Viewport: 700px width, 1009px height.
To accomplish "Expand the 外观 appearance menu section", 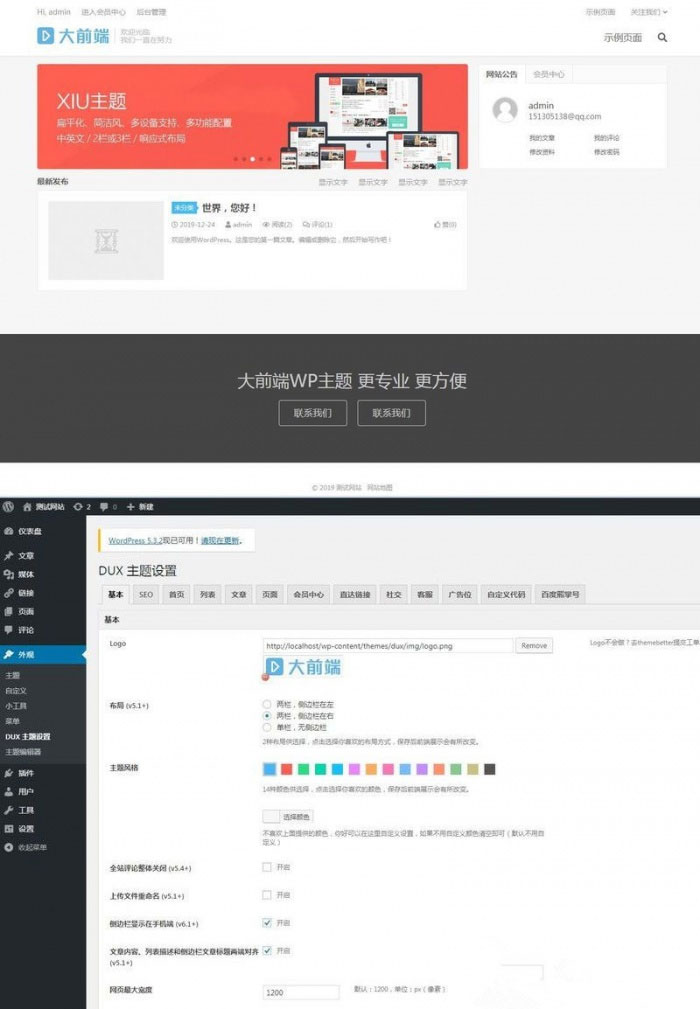I will [x=25, y=654].
